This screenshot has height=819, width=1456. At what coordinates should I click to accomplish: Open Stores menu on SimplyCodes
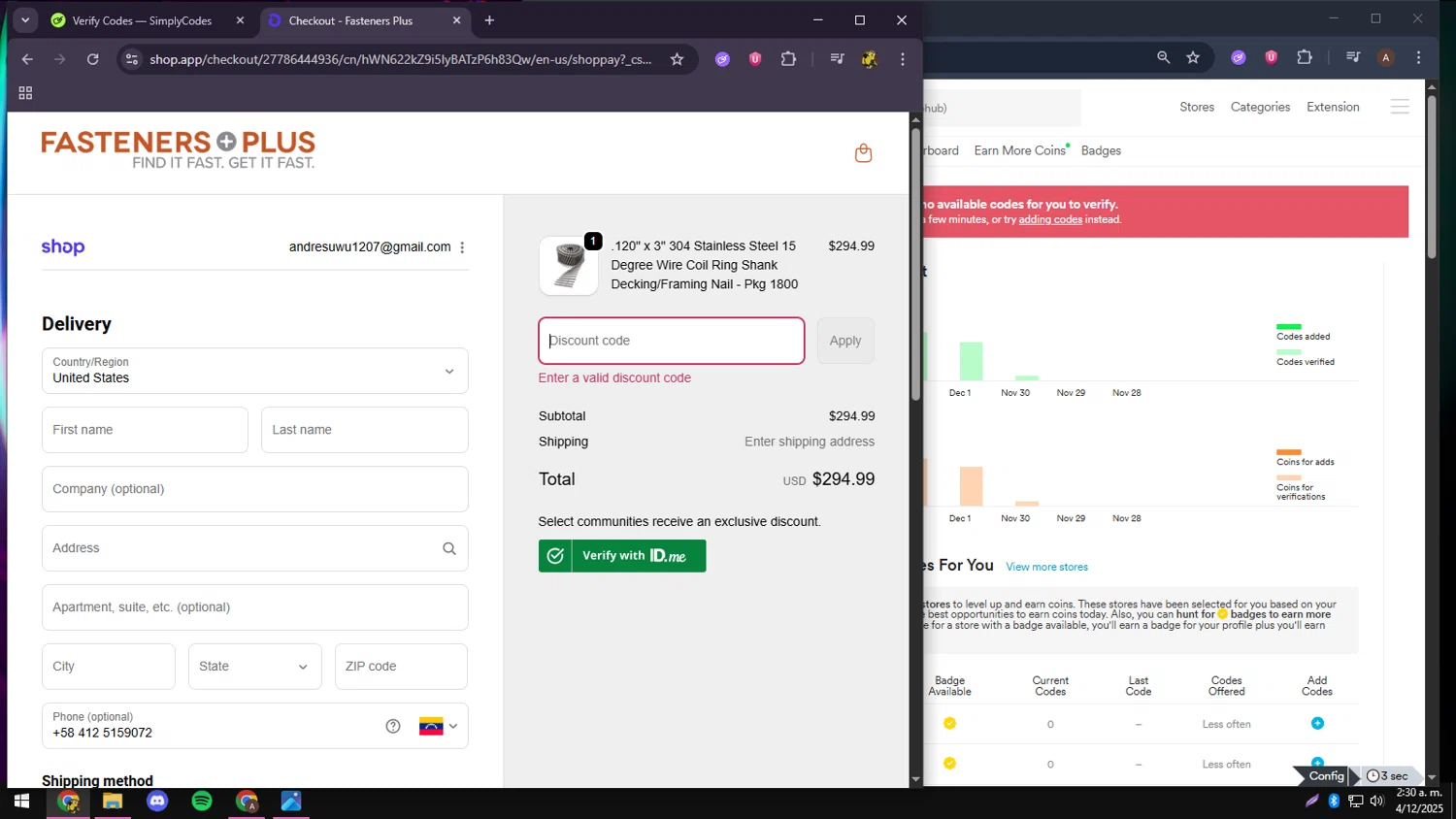pos(1197,107)
